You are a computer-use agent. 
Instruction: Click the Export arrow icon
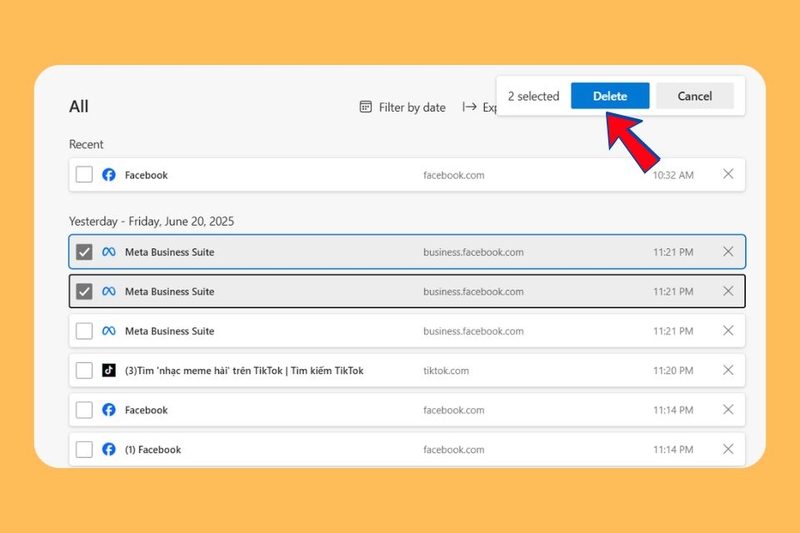(x=469, y=107)
